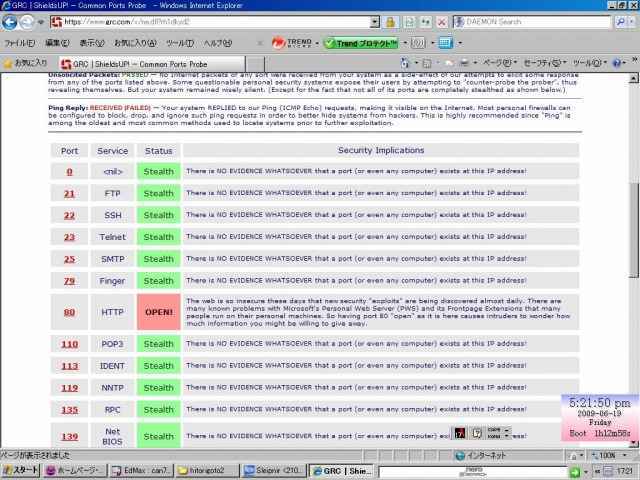The height and width of the screenshot is (480, 640).
Task: Switch to hitorigoto2 folder taskbar button
Action: [207, 470]
